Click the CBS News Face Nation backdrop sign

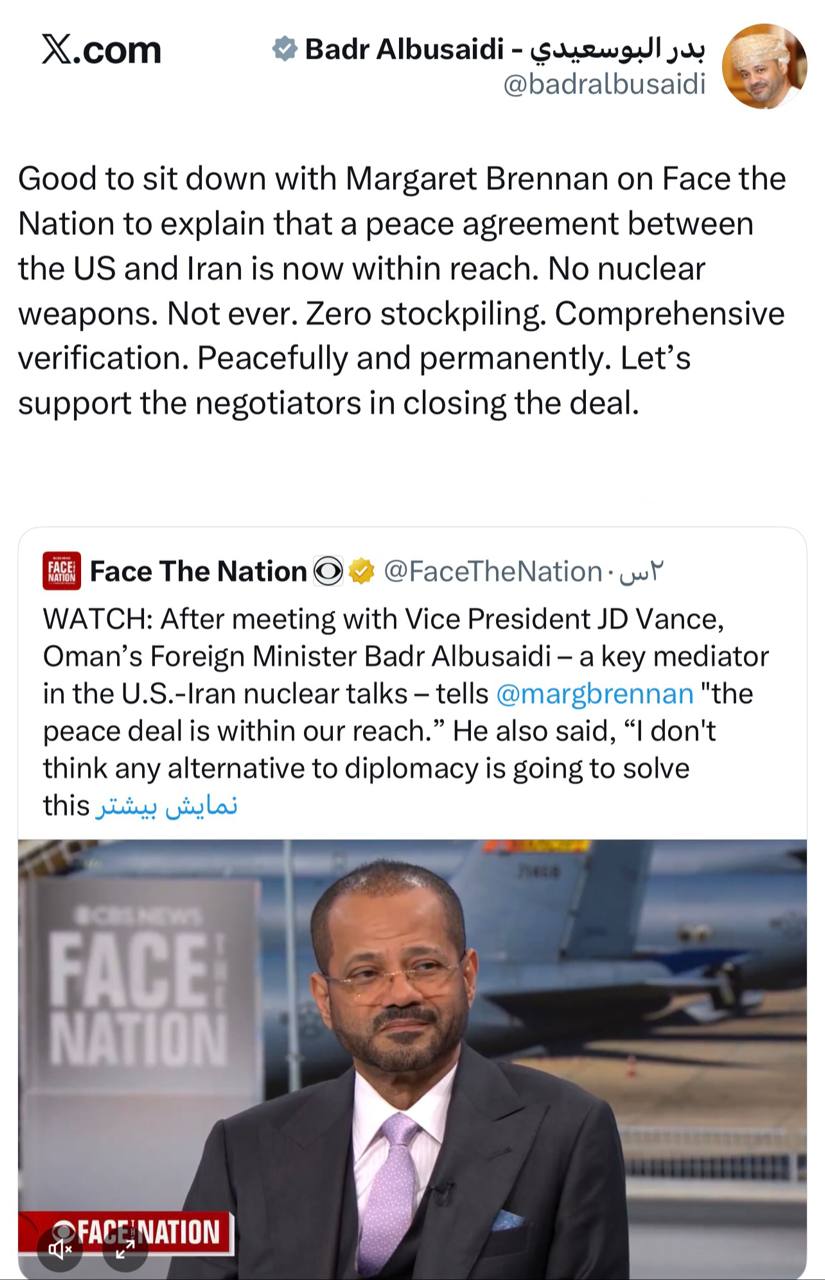[x=140, y=990]
